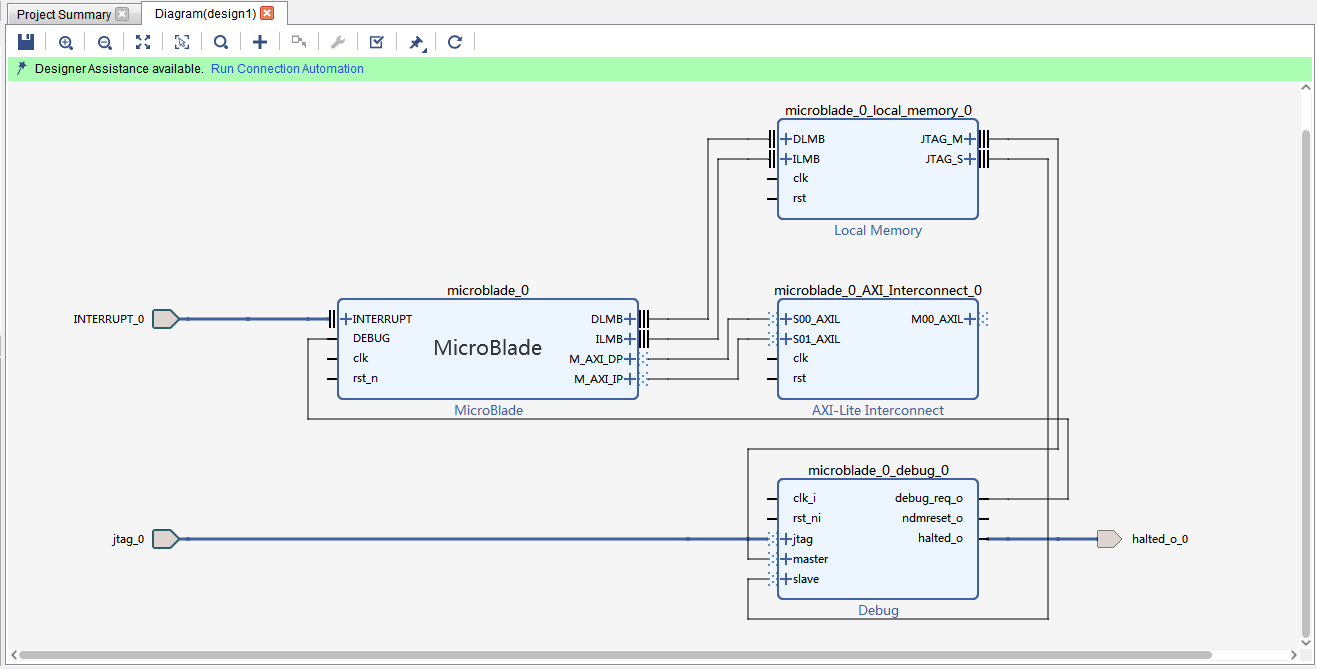Image resolution: width=1317 pixels, height=669 pixels.
Task: Zoom in on the block diagram
Action: click(66, 42)
